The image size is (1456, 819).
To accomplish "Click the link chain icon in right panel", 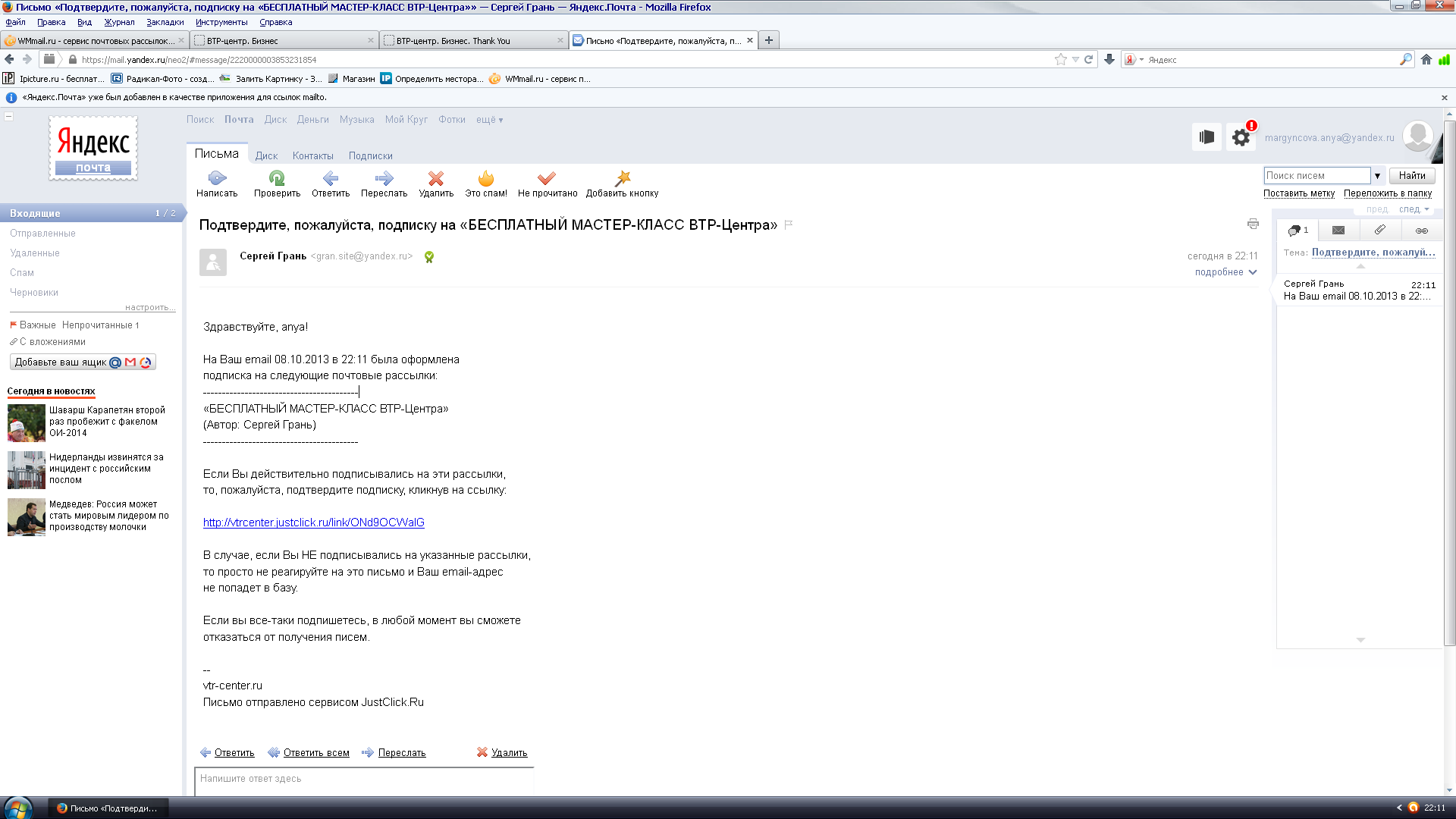I will (x=1422, y=231).
